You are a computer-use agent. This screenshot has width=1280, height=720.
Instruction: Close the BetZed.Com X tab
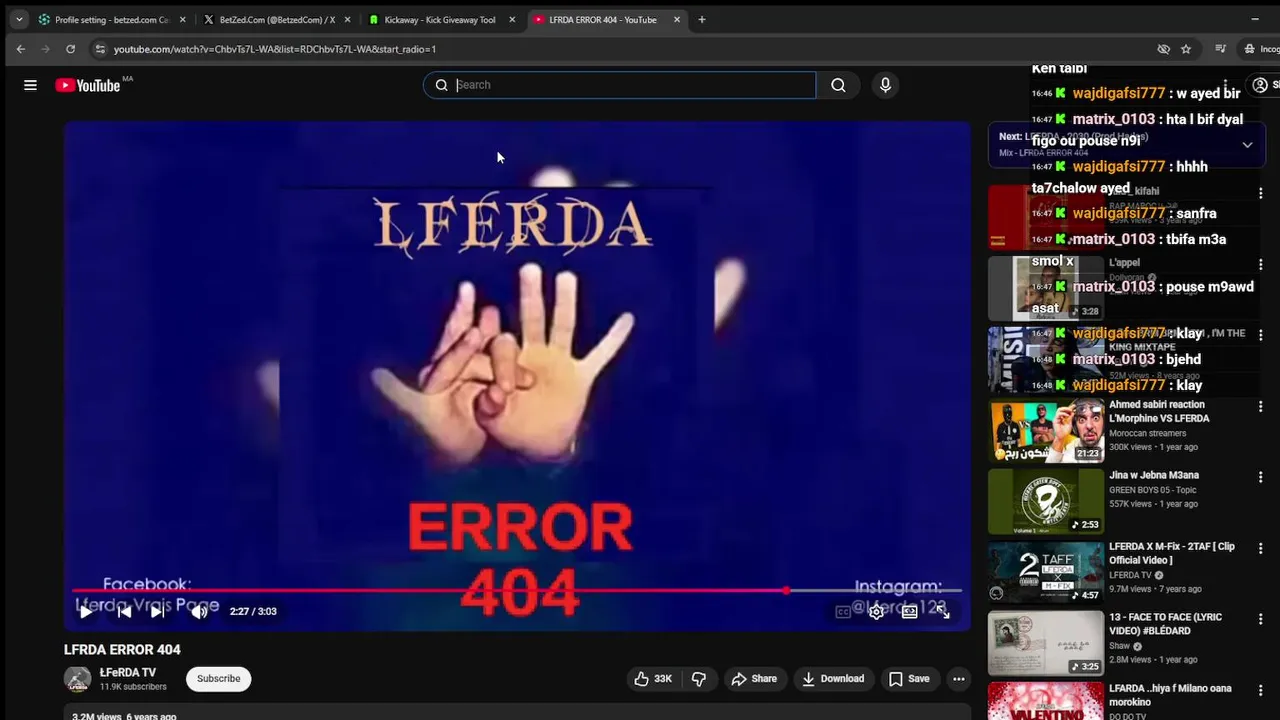347,19
